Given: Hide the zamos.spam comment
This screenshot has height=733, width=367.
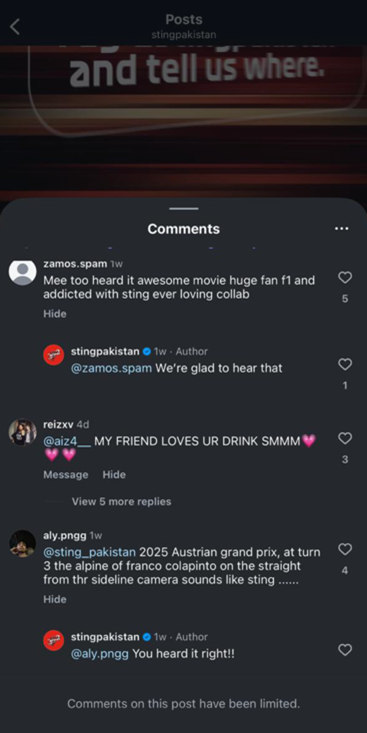Looking at the screenshot, I should click(55, 314).
